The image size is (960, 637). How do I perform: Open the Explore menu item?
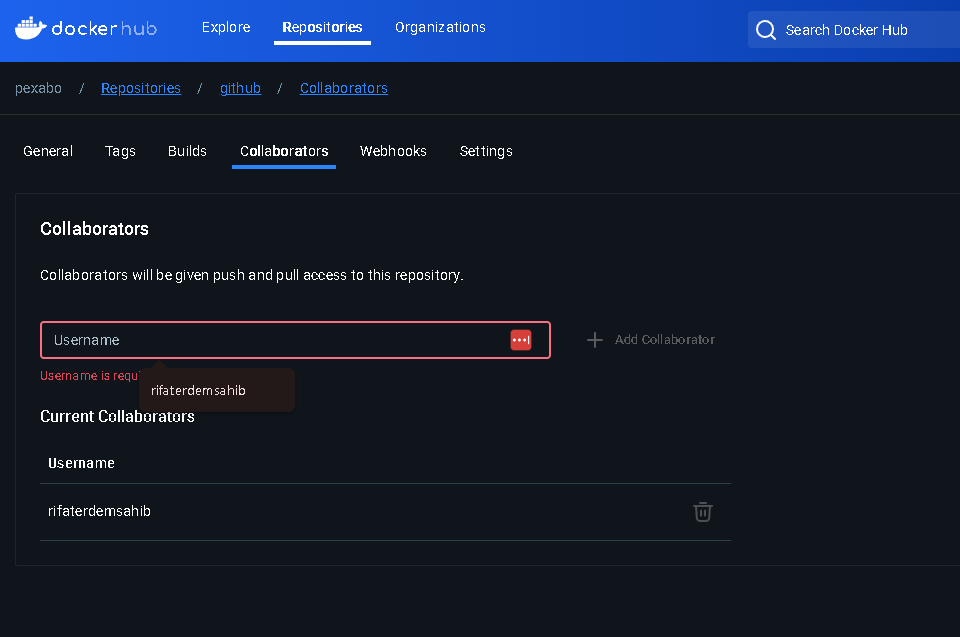[226, 28]
